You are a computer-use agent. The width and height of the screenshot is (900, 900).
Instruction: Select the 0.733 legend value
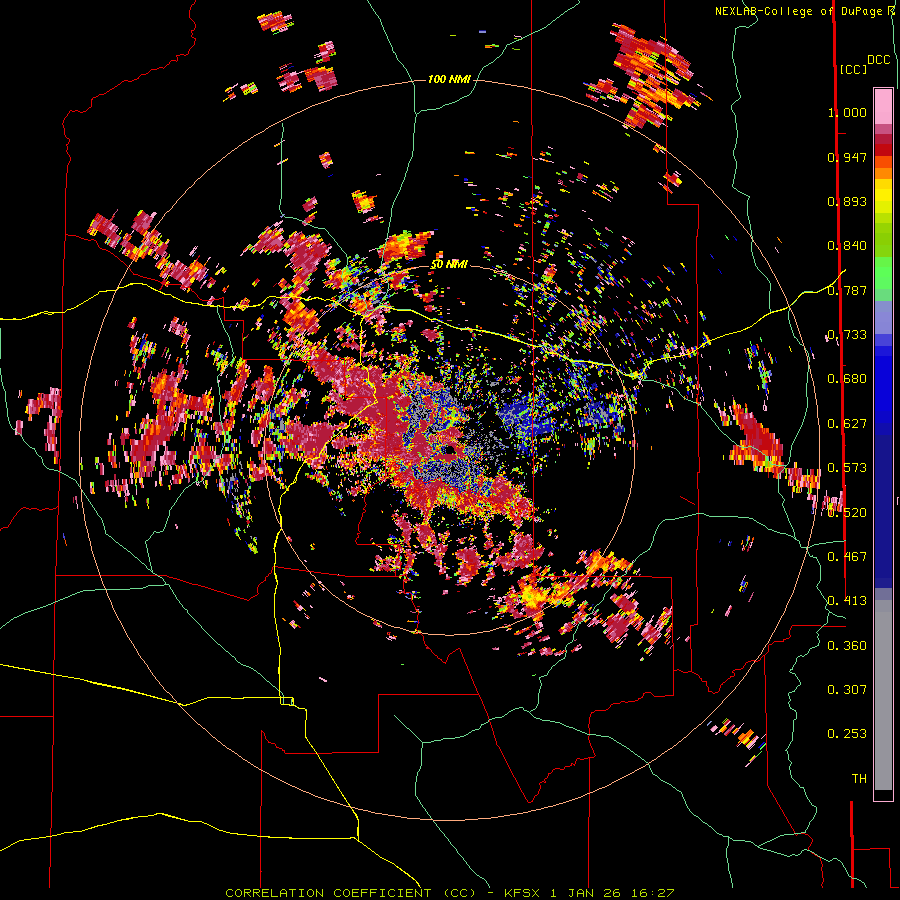[847, 335]
